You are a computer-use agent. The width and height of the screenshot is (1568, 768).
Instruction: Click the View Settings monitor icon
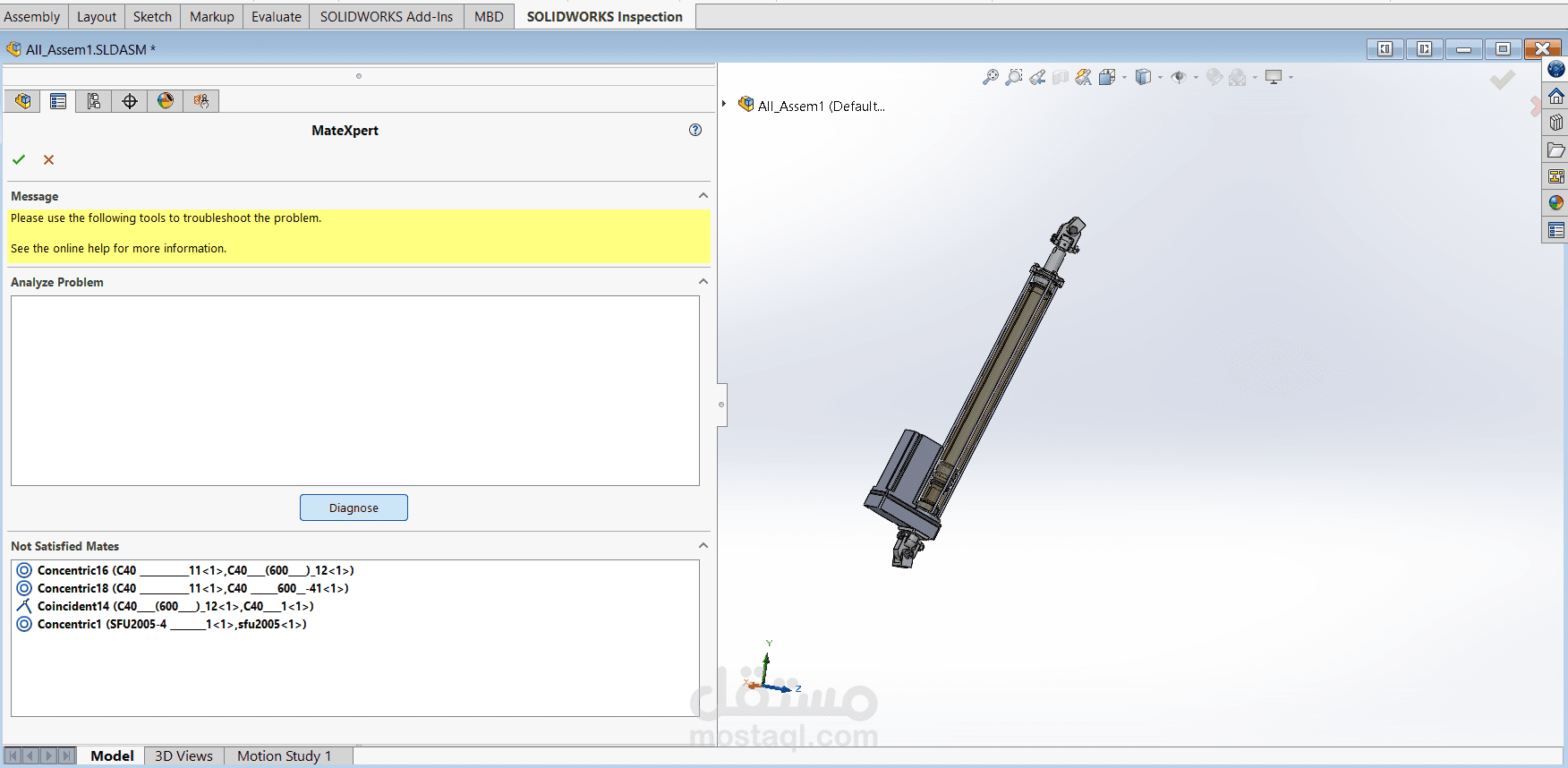click(x=1274, y=77)
